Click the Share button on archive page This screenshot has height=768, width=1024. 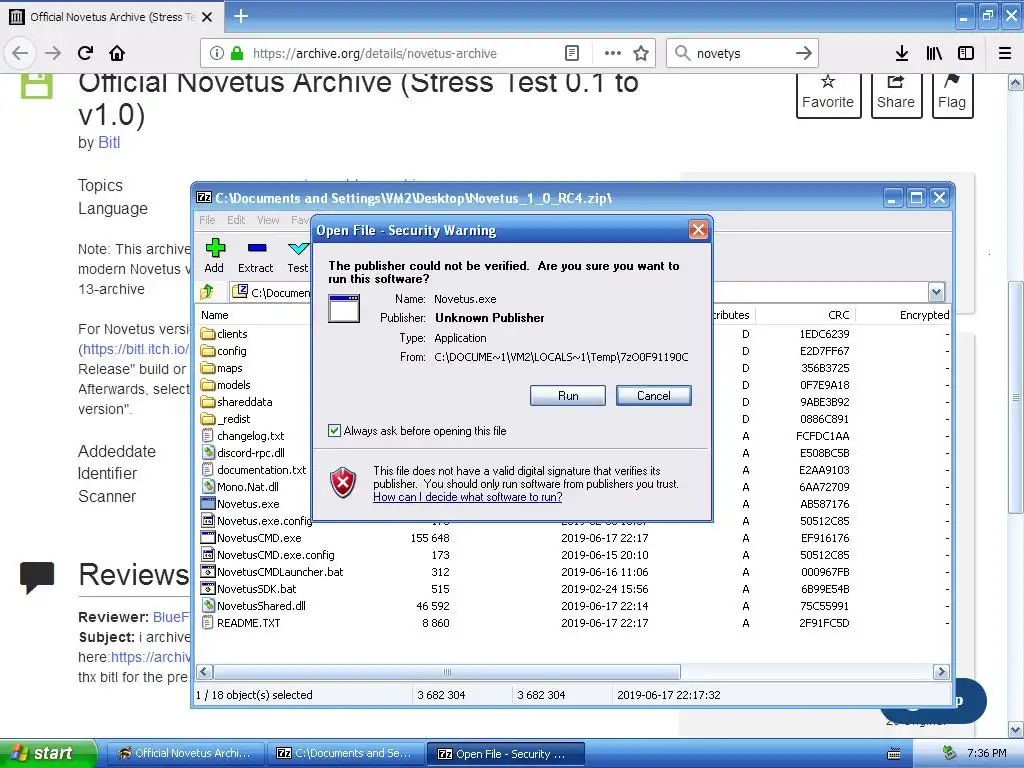tap(896, 95)
